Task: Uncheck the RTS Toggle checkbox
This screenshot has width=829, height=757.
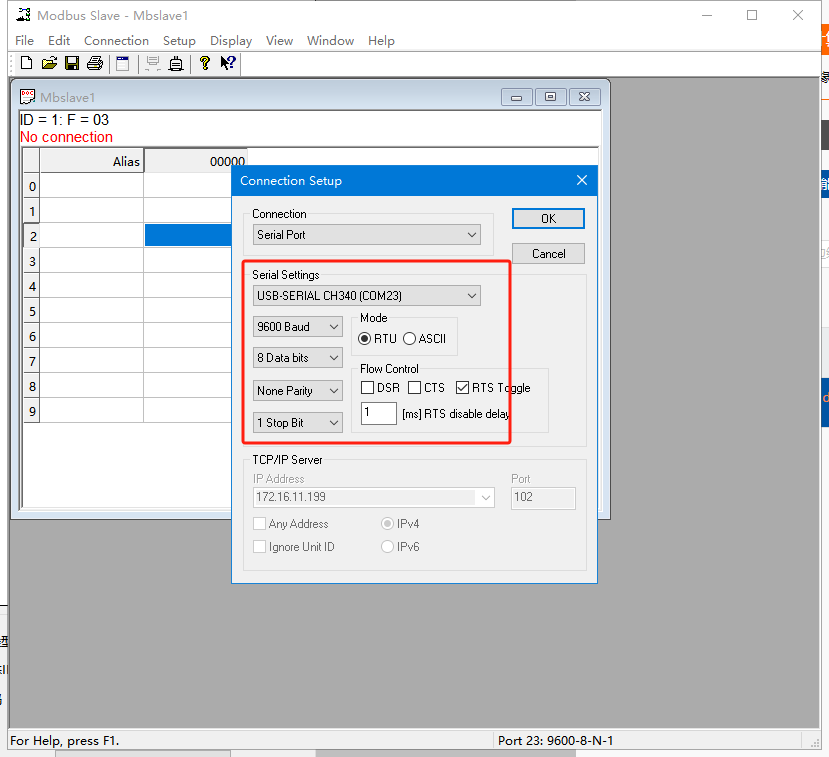Action: click(462, 388)
